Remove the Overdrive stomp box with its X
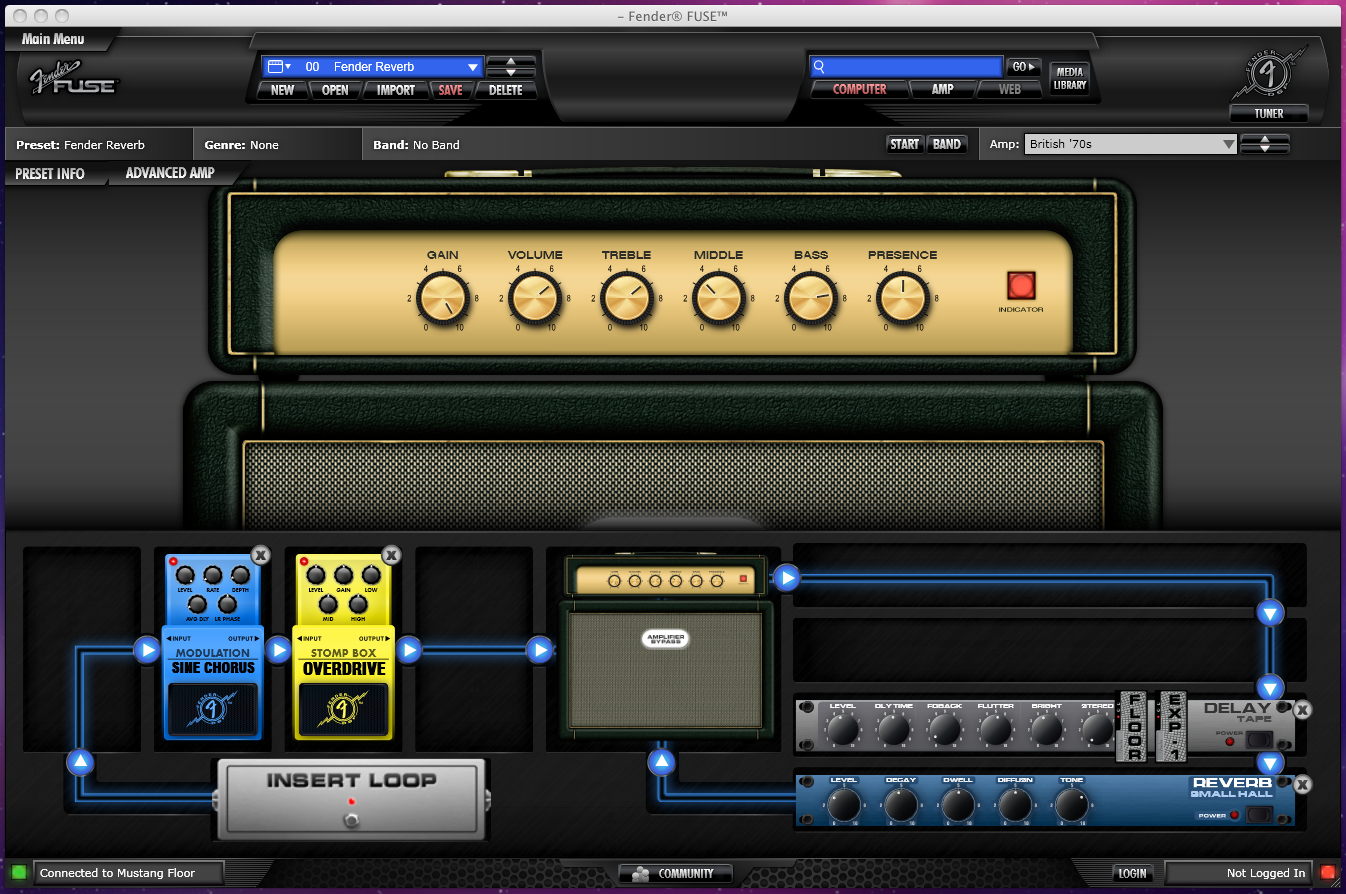 [391, 555]
